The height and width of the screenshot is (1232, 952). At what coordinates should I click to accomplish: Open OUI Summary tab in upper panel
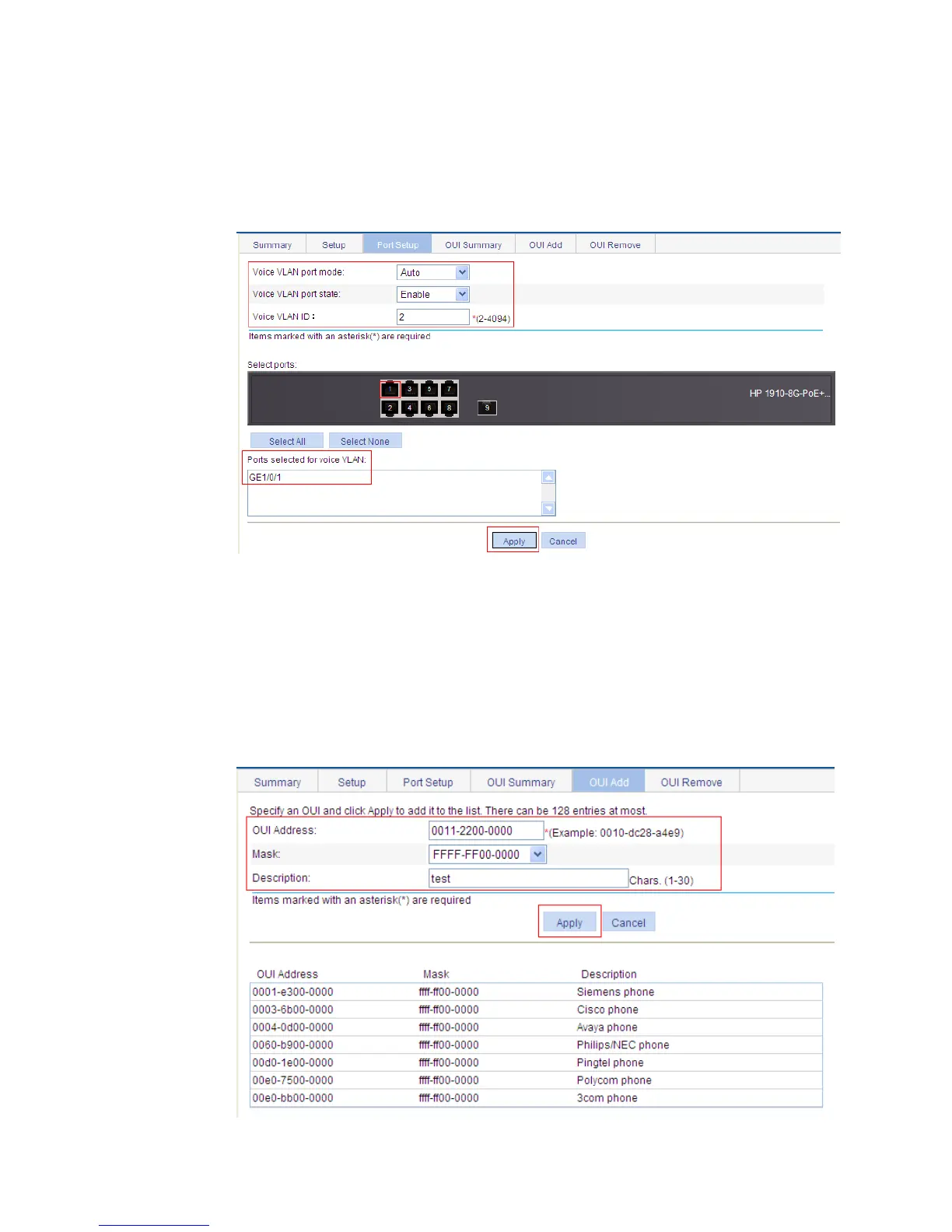(473, 244)
